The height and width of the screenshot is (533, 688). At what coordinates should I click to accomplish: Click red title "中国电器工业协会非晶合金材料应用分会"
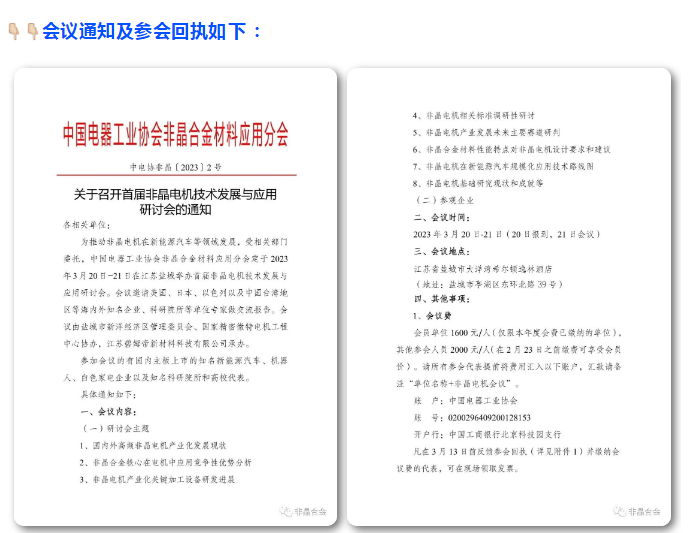point(176,135)
